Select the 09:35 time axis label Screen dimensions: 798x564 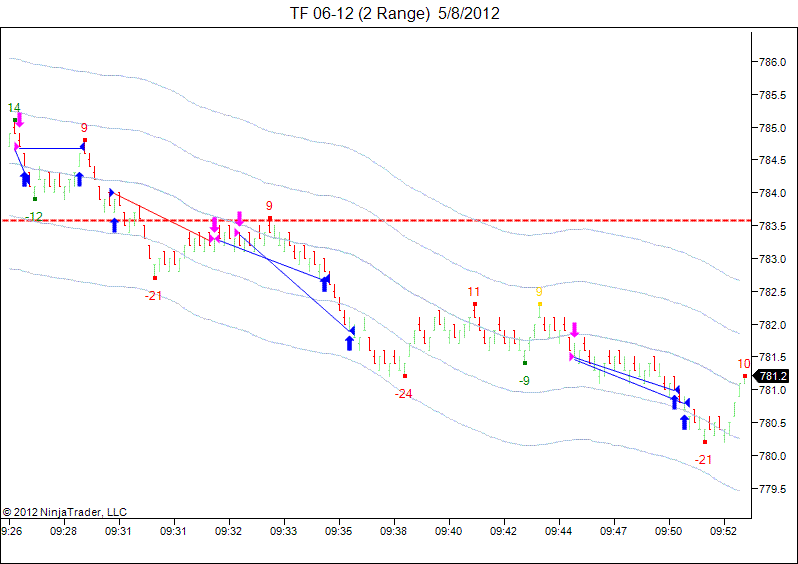tap(338, 531)
